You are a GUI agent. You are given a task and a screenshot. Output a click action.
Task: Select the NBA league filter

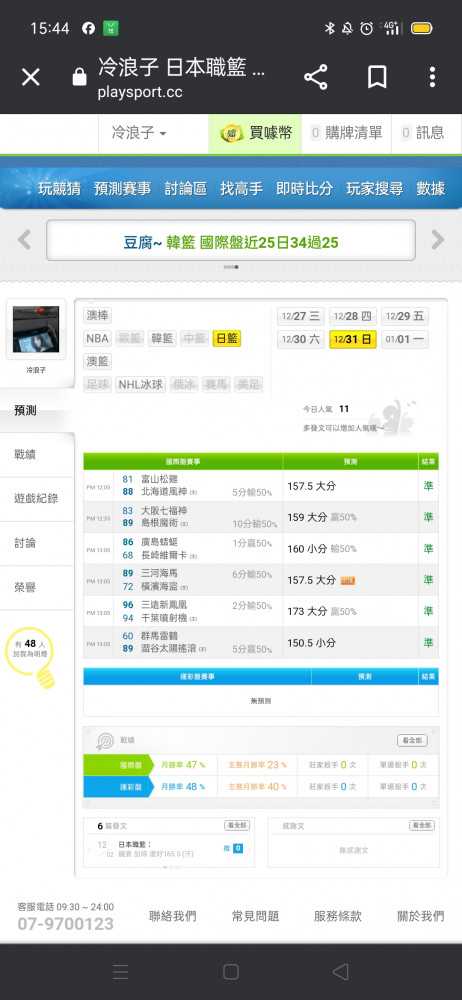[98, 338]
